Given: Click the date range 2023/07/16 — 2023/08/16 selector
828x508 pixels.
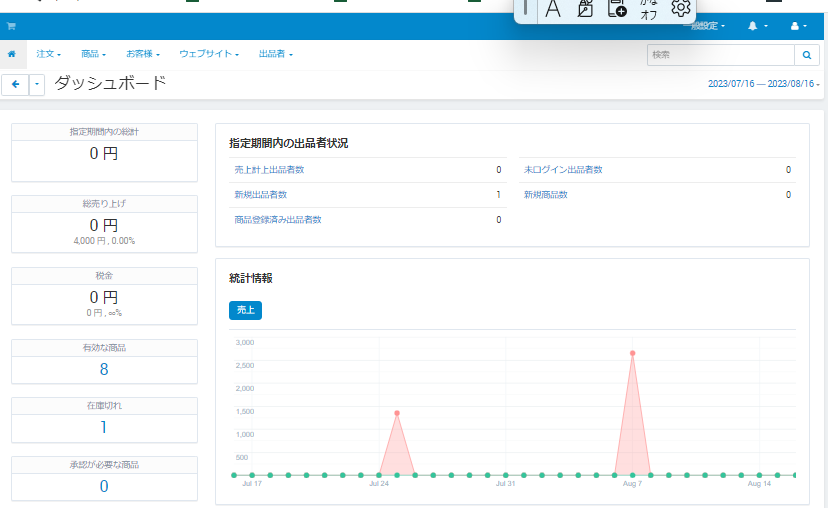Looking at the screenshot, I should pyautogui.click(x=763, y=85).
